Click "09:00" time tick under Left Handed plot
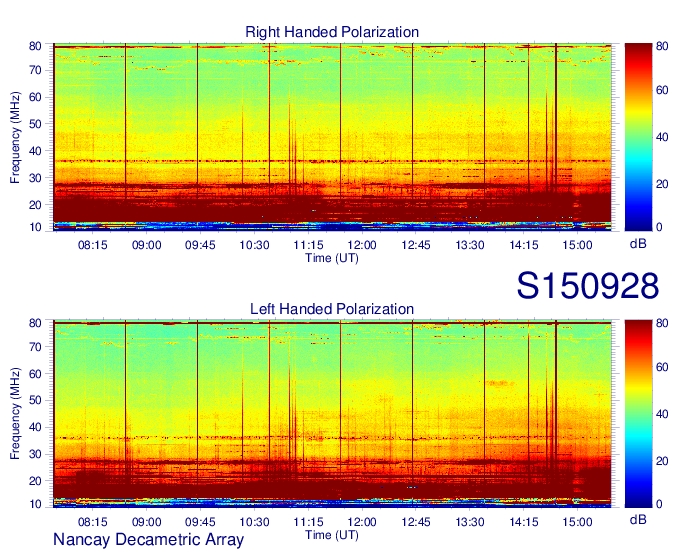Viewport: 680px width, 552px height. click(147, 522)
